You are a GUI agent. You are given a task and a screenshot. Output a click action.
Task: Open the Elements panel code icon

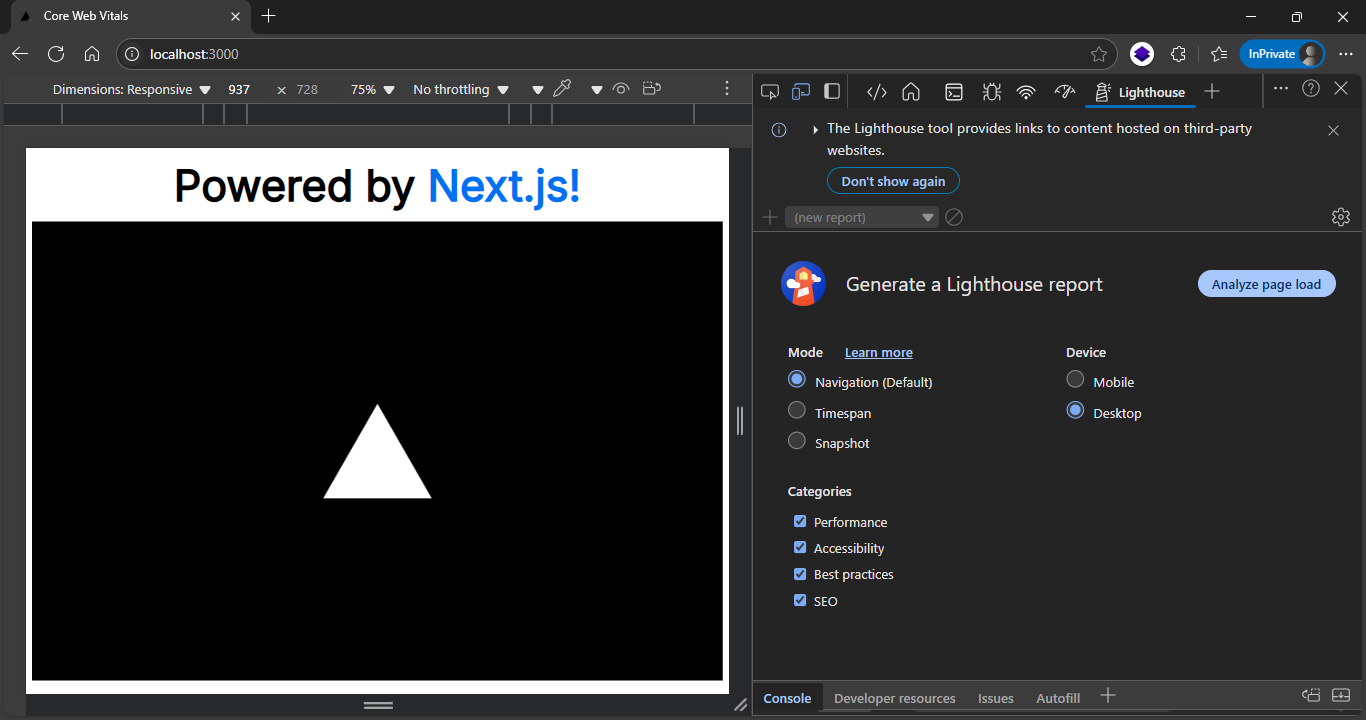click(877, 92)
